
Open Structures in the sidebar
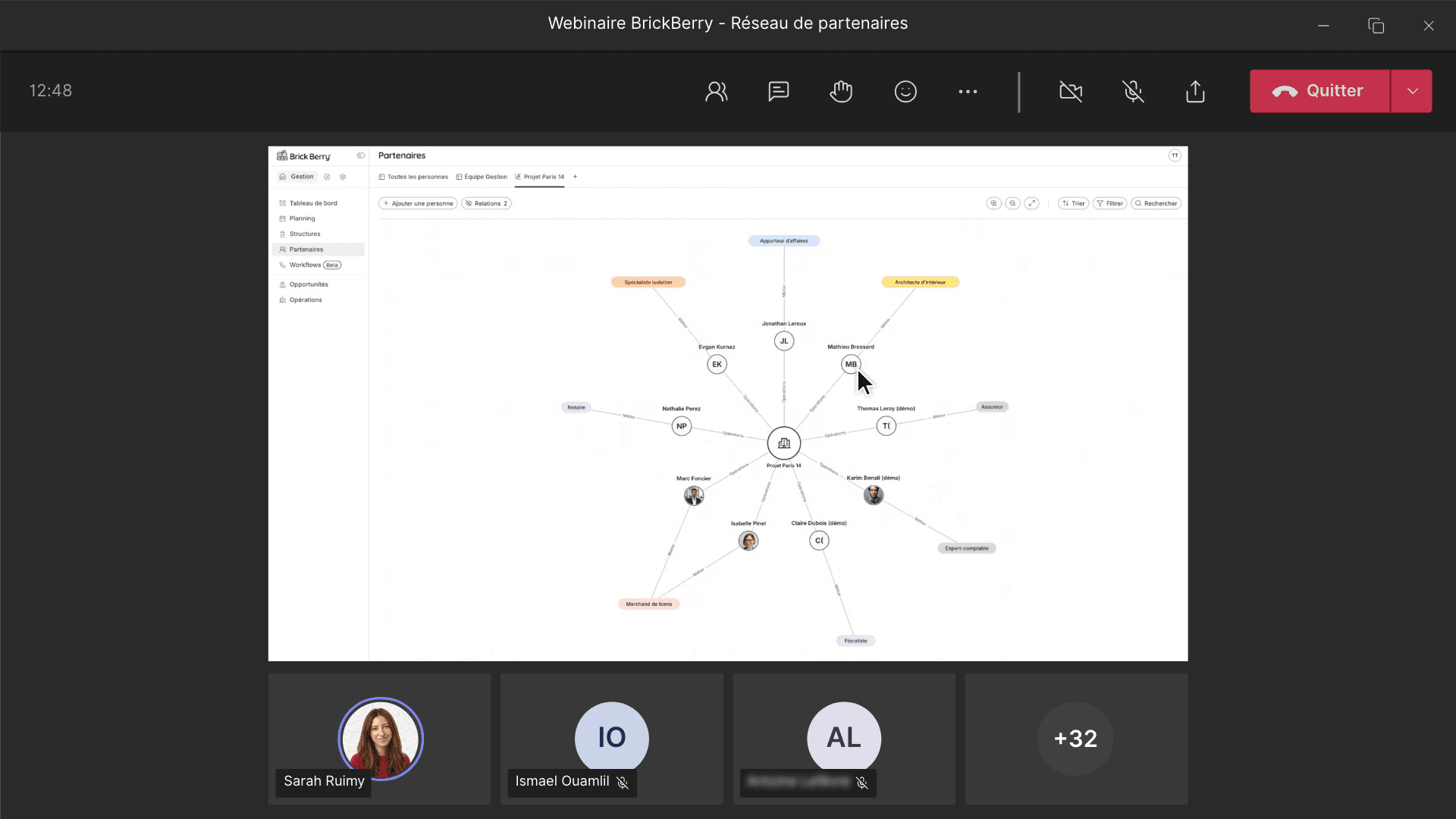click(x=318, y=234)
